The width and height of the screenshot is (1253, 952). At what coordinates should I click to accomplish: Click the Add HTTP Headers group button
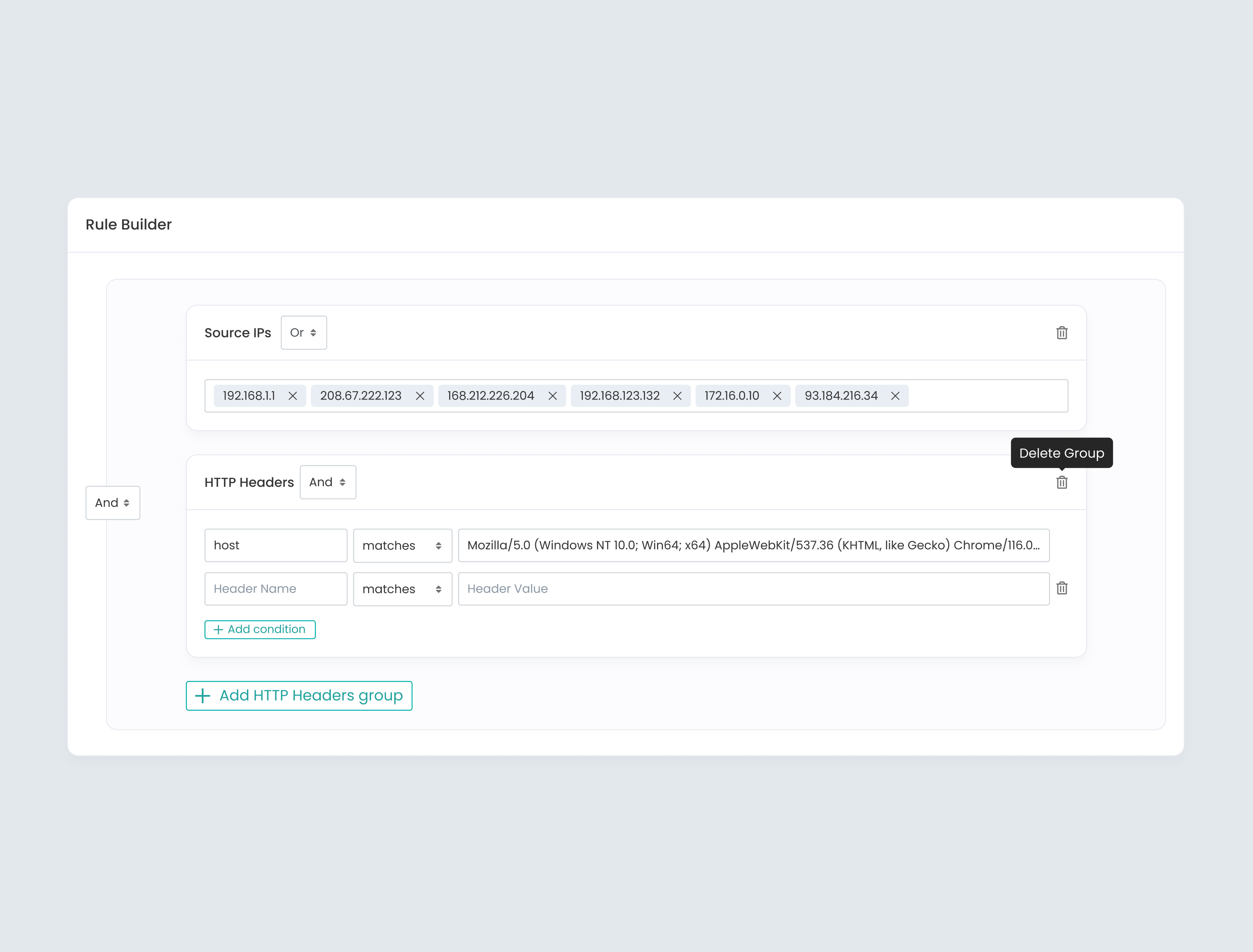tap(299, 695)
